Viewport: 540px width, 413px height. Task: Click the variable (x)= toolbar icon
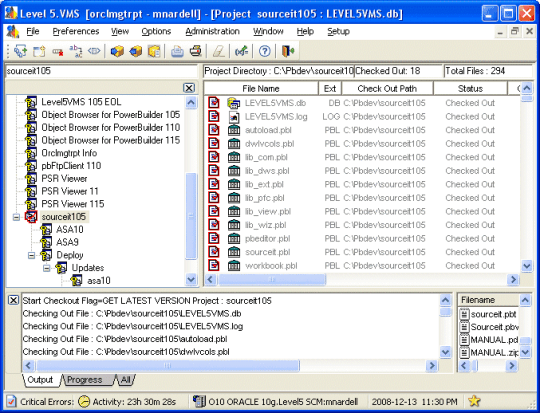pos(241,51)
